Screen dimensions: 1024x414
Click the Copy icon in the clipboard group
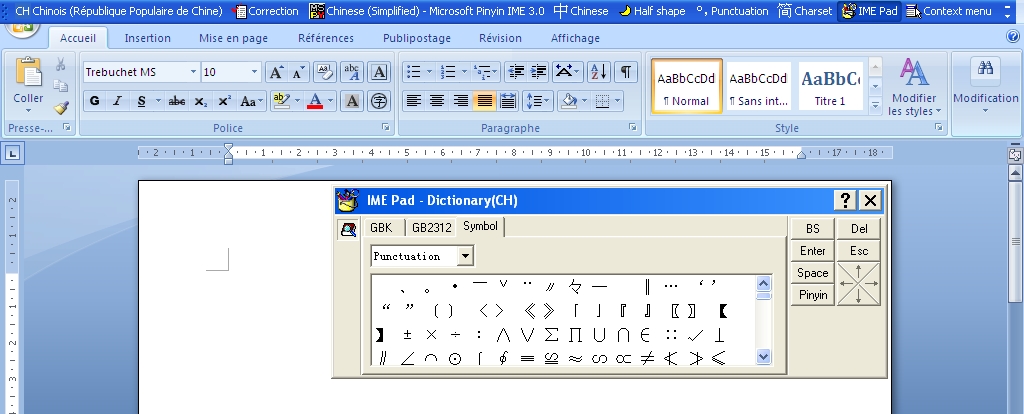(x=60, y=86)
